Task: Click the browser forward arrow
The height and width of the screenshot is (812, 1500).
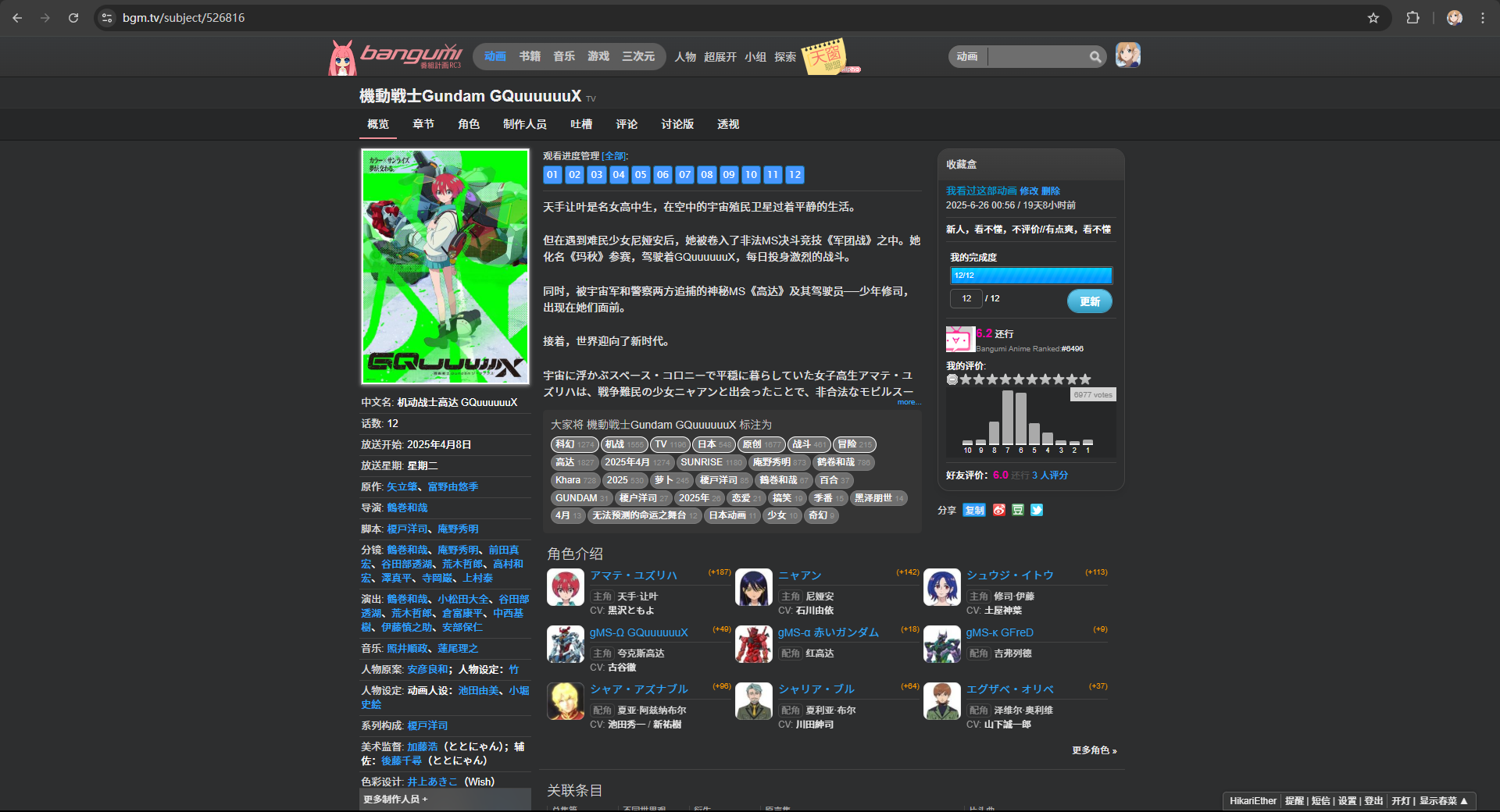Action: [45, 17]
